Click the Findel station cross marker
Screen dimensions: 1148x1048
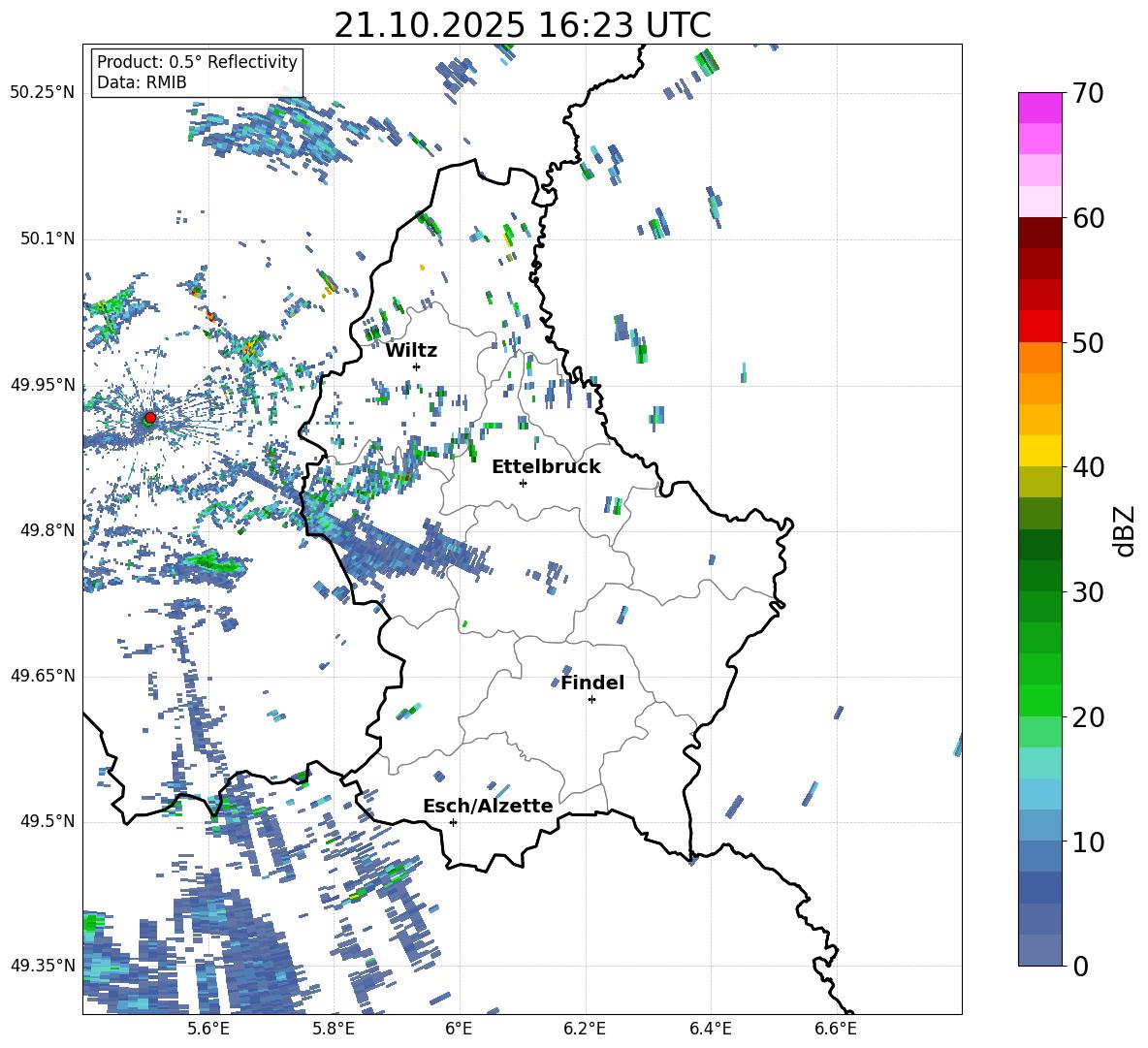tap(591, 700)
